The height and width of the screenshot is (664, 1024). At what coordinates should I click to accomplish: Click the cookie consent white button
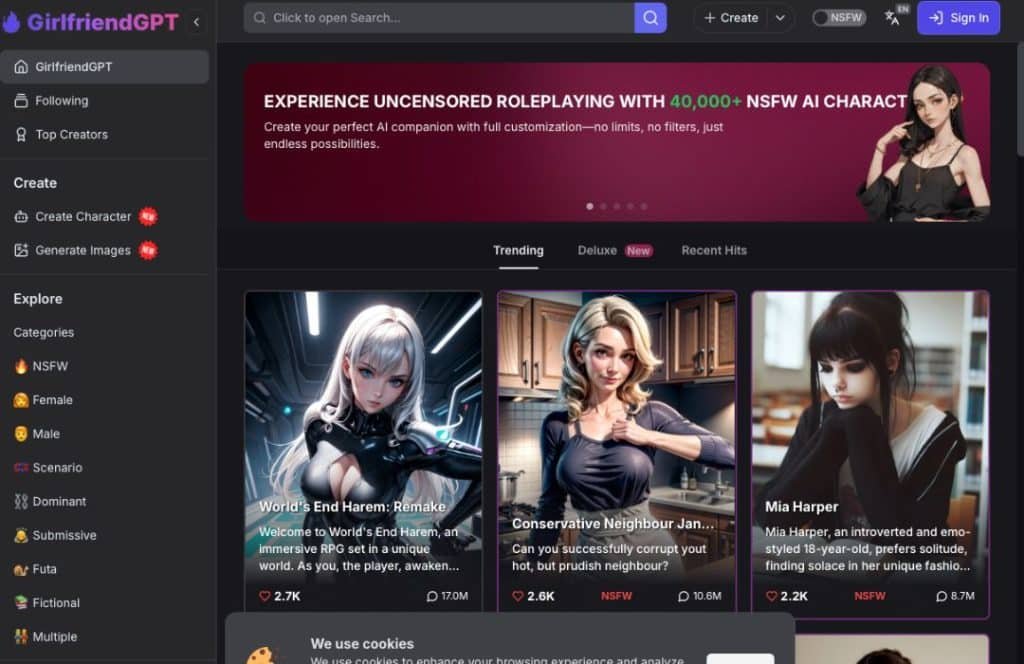(740, 658)
